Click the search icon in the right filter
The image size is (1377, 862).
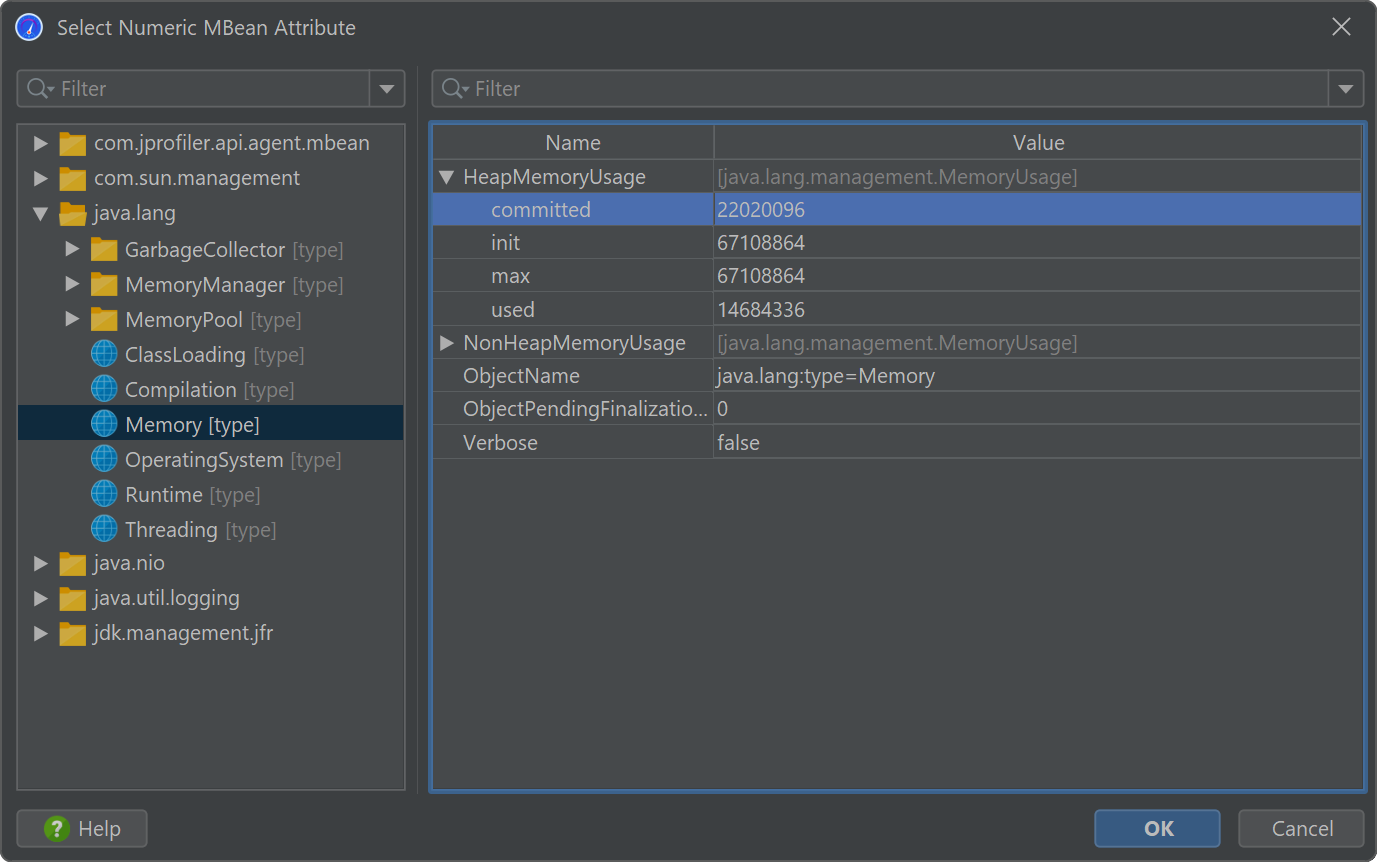tap(454, 89)
